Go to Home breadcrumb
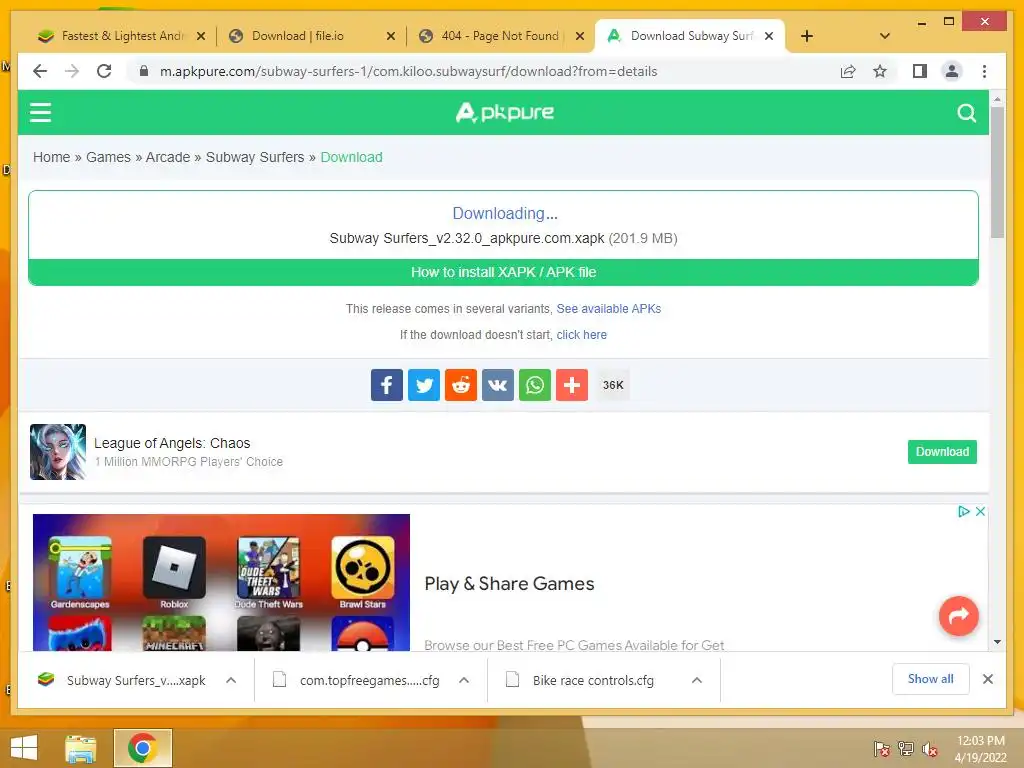This screenshot has height=768, width=1024. point(52,157)
